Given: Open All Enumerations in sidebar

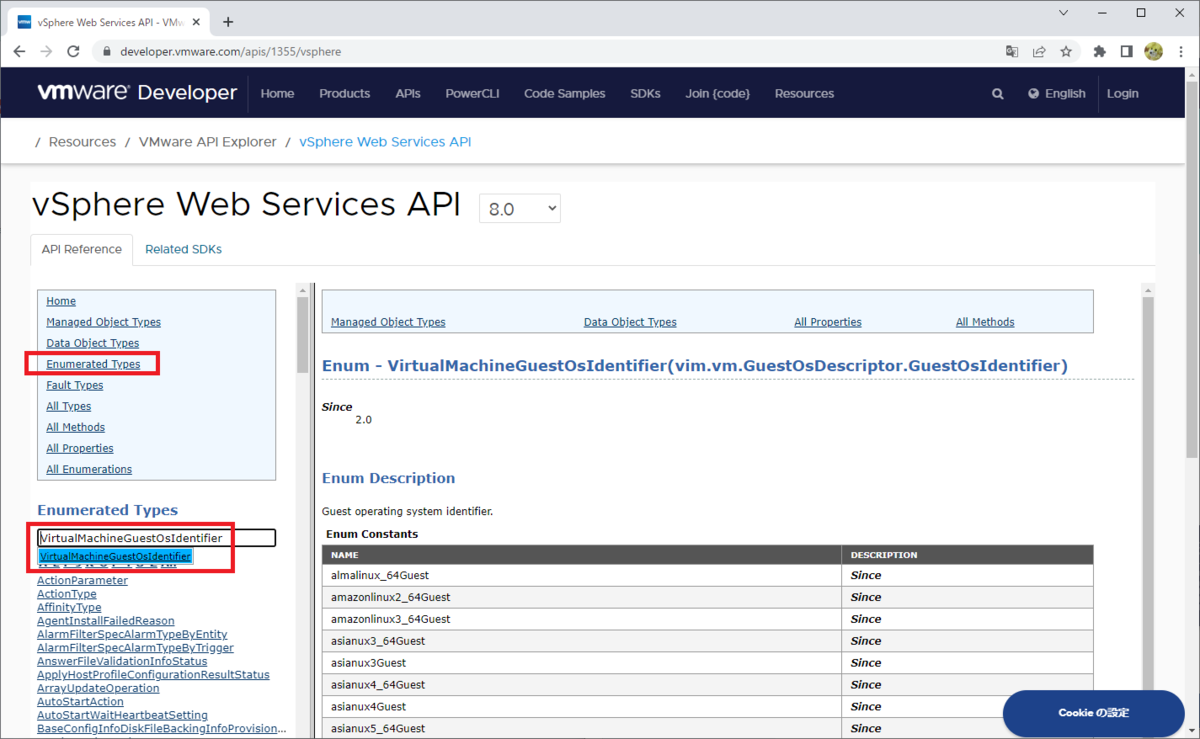Looking at the screenshot, I should pyautogui.click(x=89, y=469).
